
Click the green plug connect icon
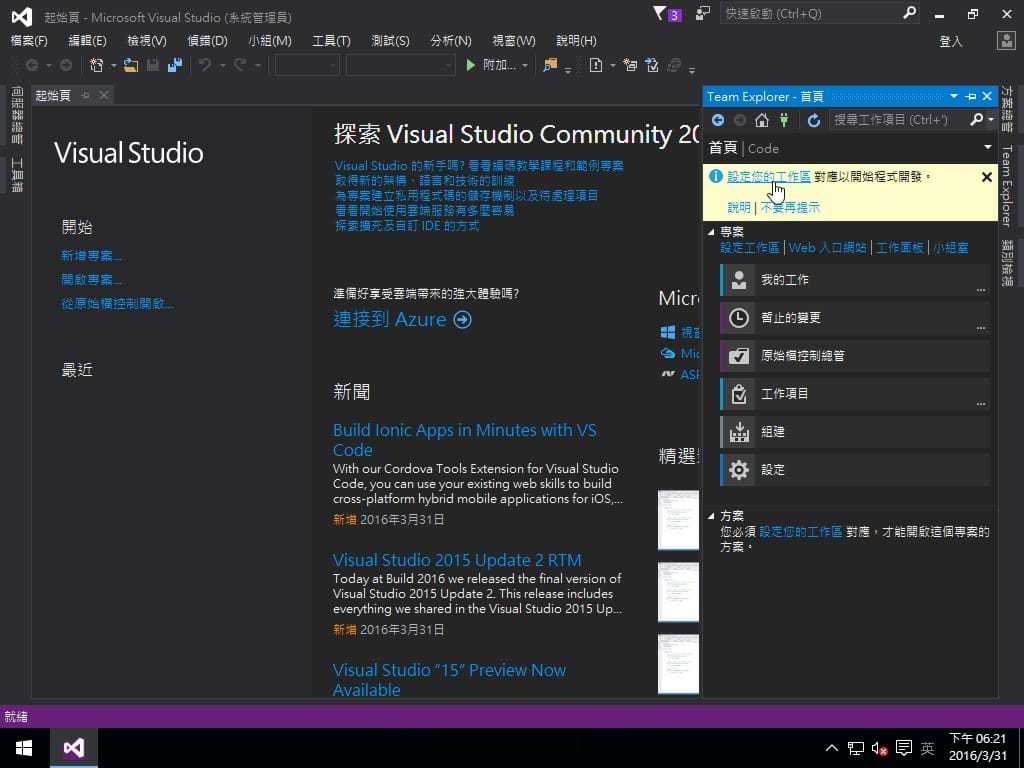784,120
